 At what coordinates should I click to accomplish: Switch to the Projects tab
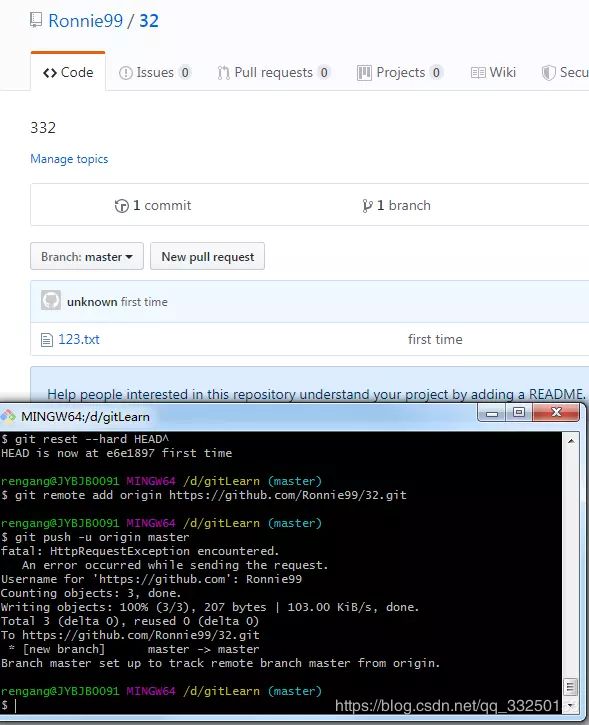coord(400,73)
